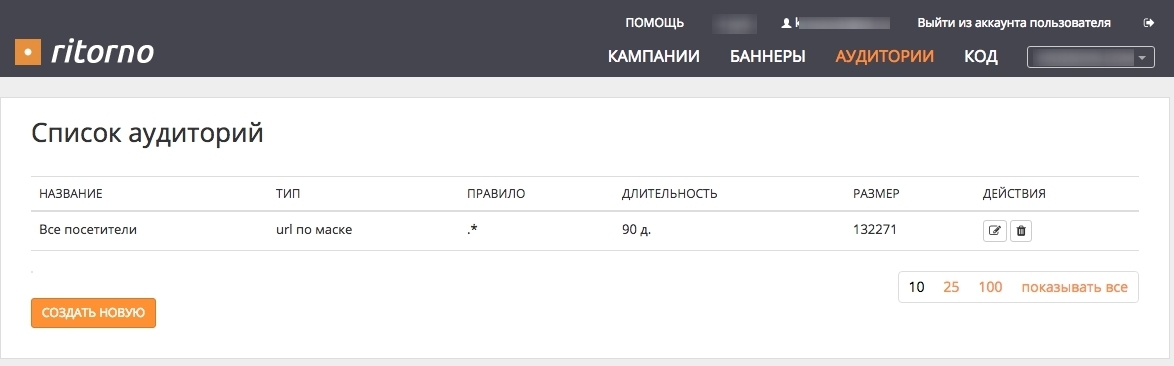Open the КОД navigation item

click(981, 56)
